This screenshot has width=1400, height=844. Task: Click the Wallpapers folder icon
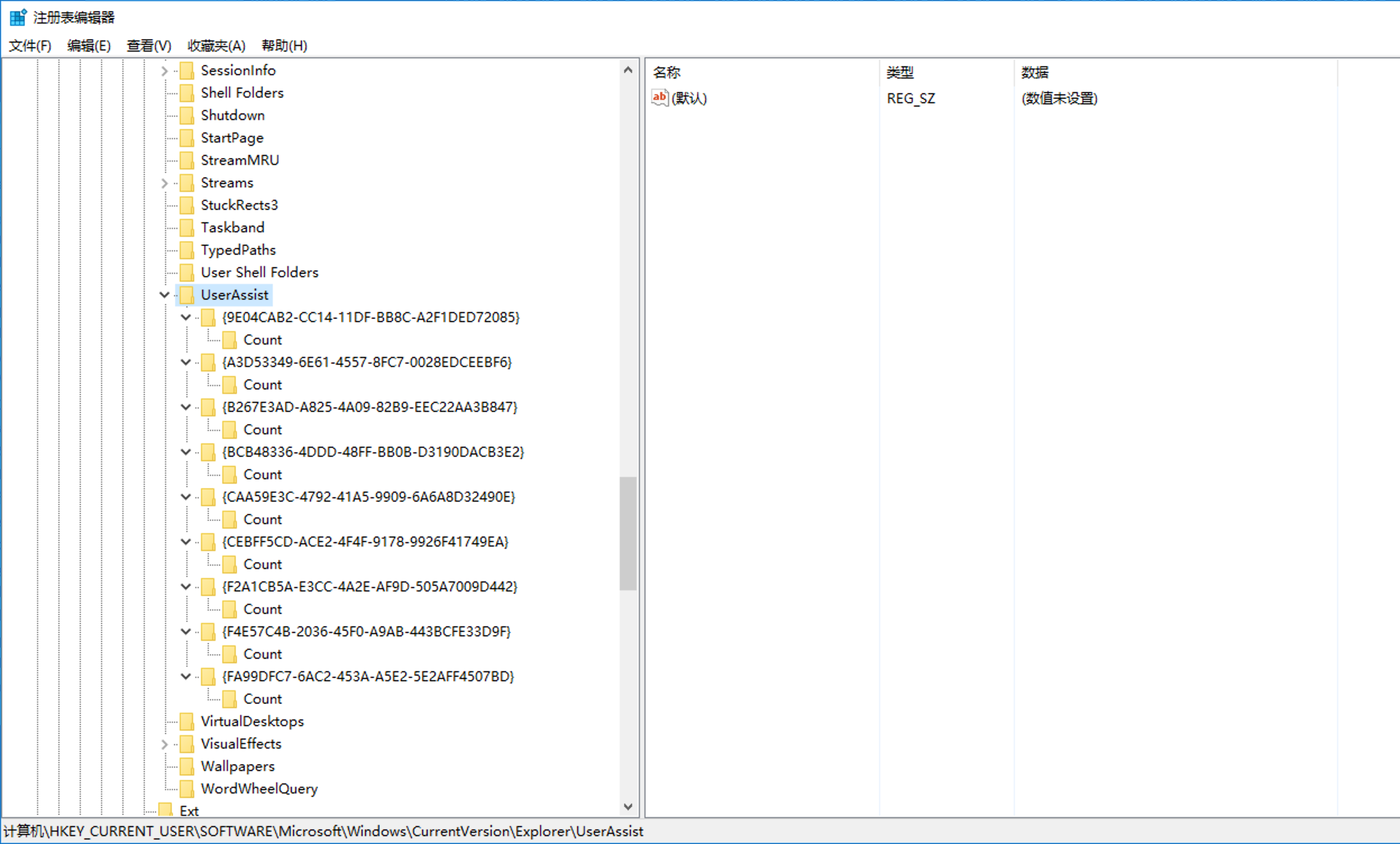pyautogui.click(x=186, y=767)
